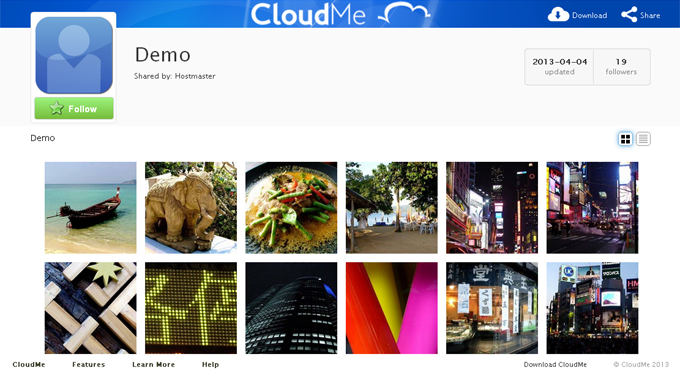
Task: Click the Follow button label
Action: pyautogui.click(x=82, y=109)
